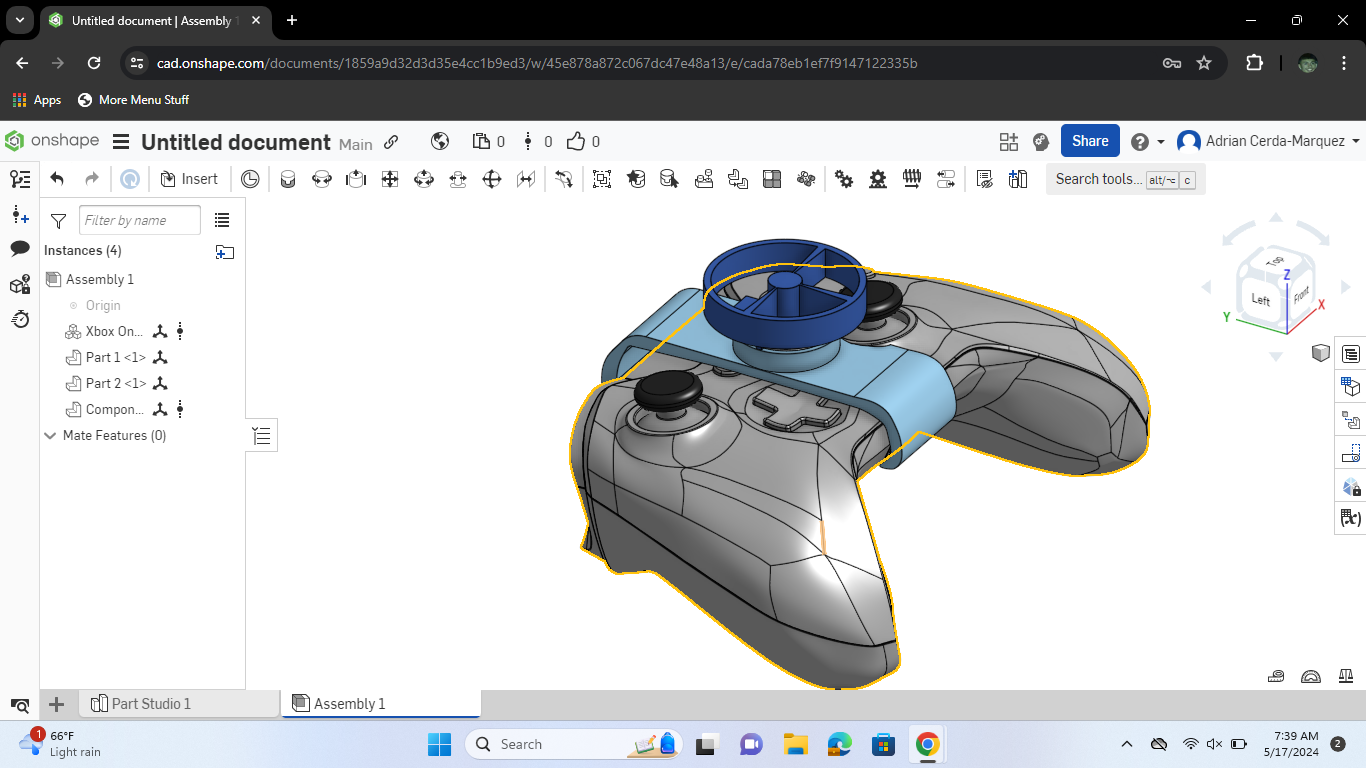1366x768 pixels.
Task: Open the App Store grid-plus icon
Action: click(x=1008, y=142)
